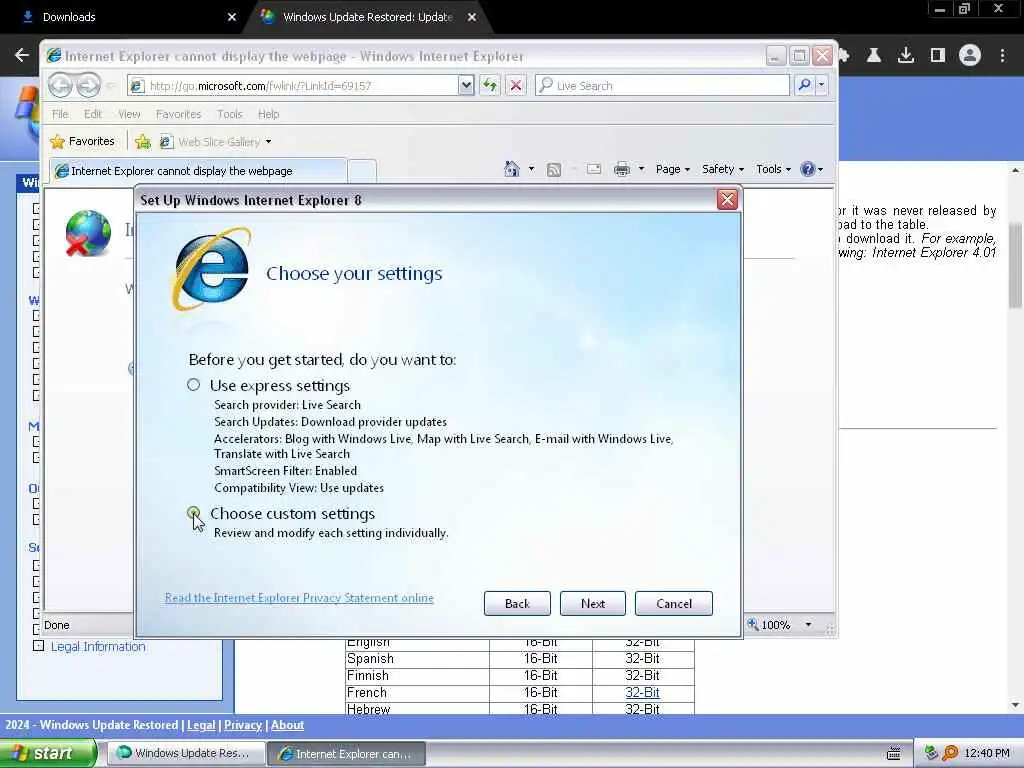Open the Page dropdown in command bar
Viewport: 1024px width, 768px height.
[673, 169]
